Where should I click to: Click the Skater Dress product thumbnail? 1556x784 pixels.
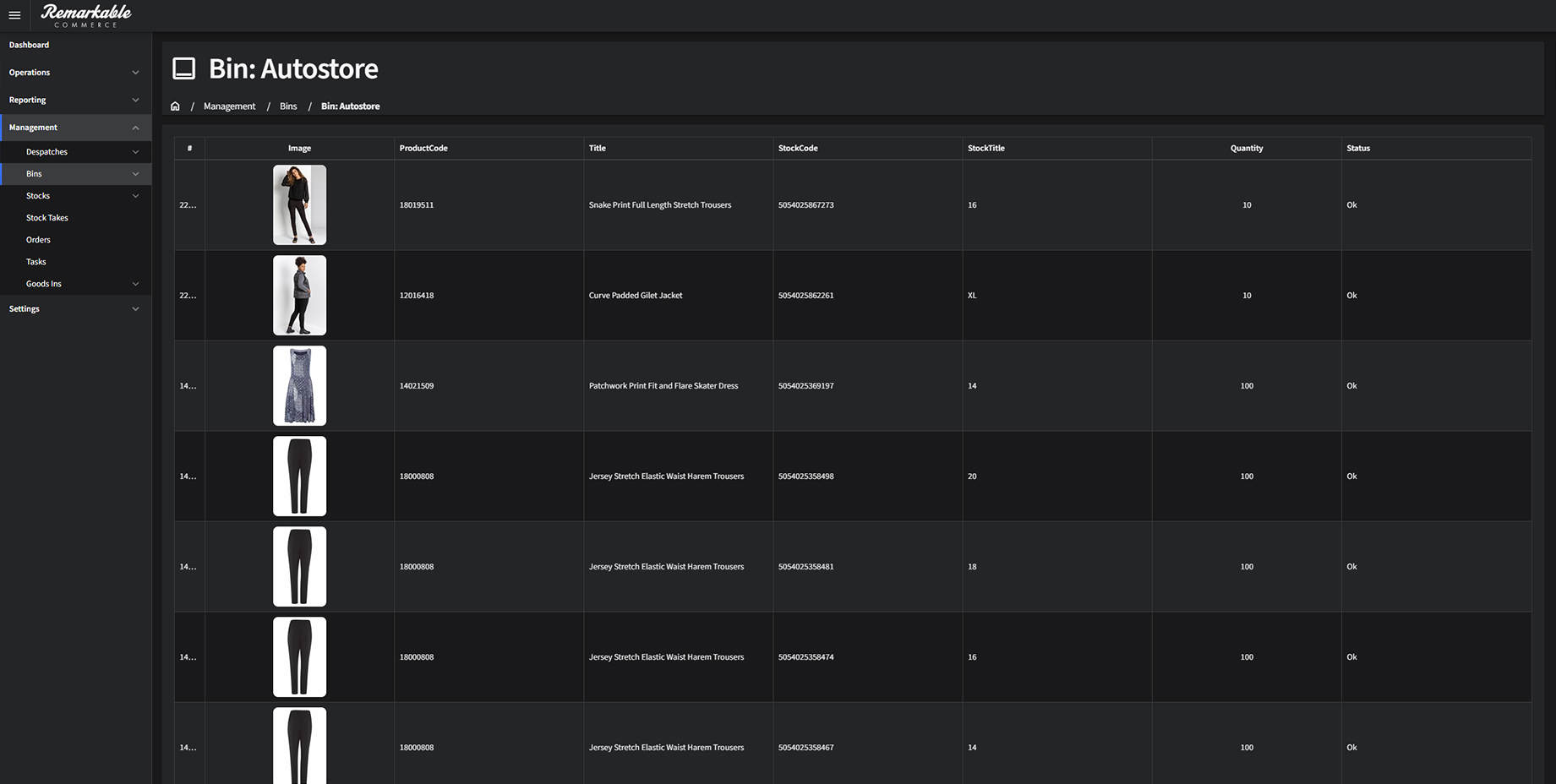click(299, 385)
